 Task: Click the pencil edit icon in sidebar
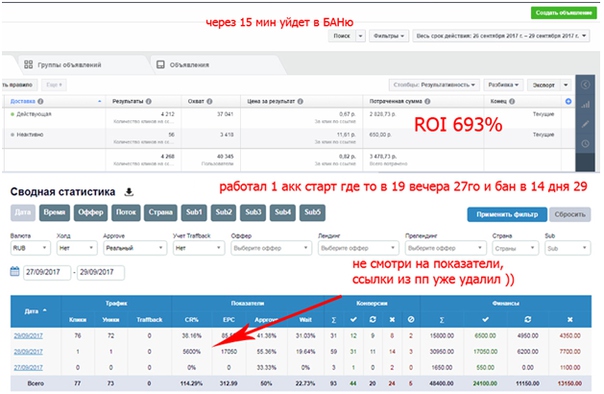(585, 124)
